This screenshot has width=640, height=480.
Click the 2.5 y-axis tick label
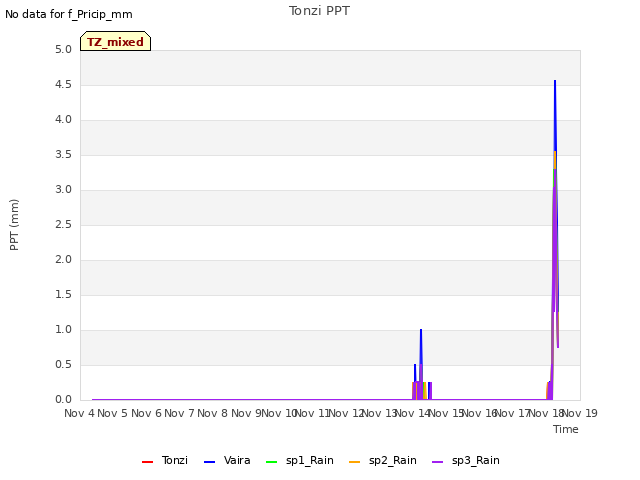point(63,224)
